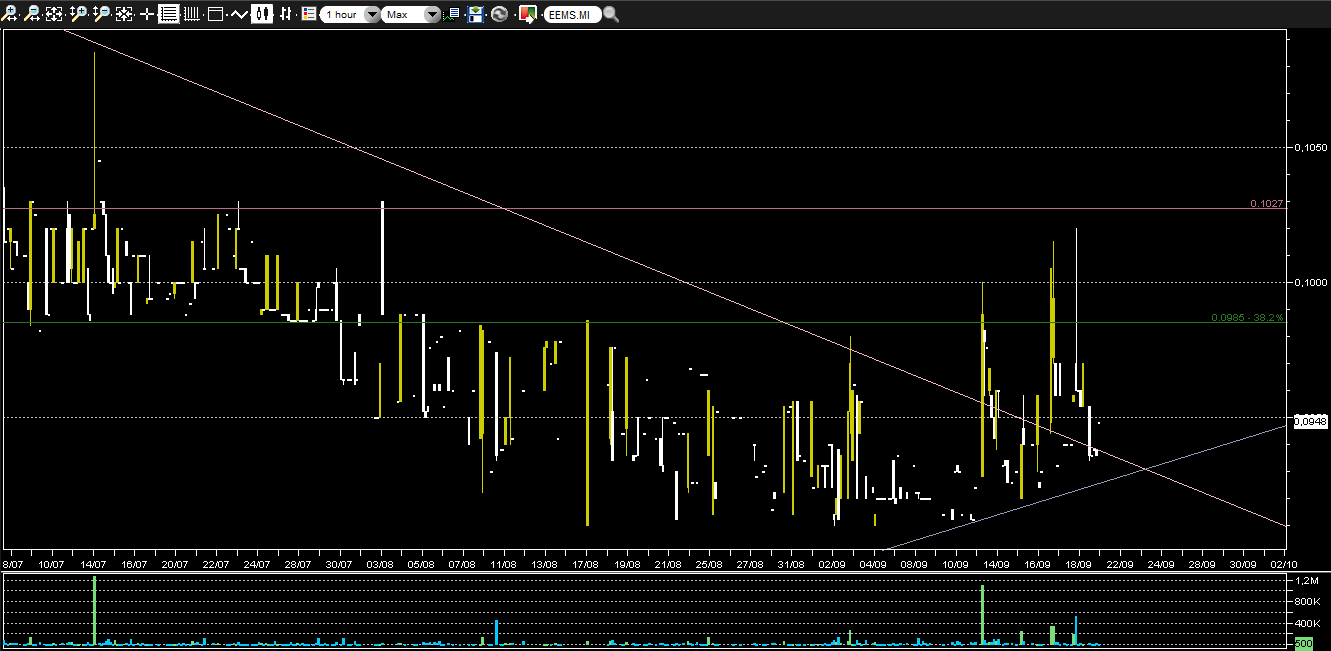The image size is (1331, 651).
Task: Click the vertical zoom-in magnifier icon
Action: [x=79, y=14]
